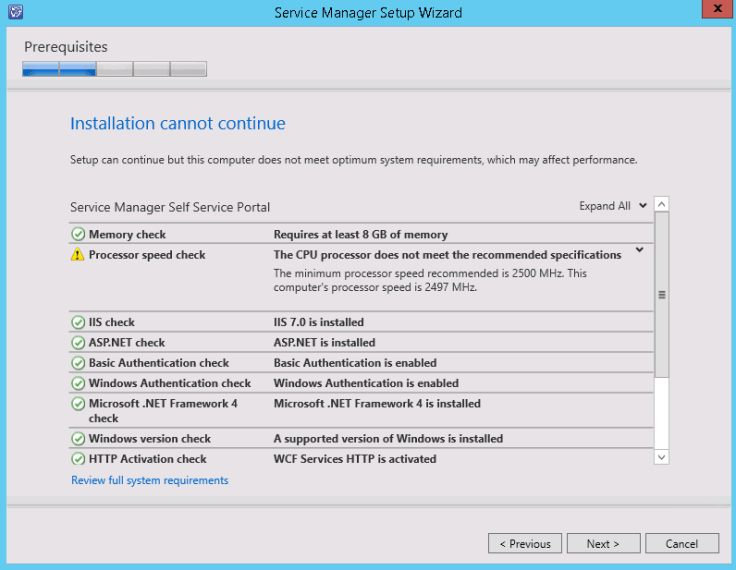Select the Memory check result row
Screen dimensions: 736x570
point(360,234)
